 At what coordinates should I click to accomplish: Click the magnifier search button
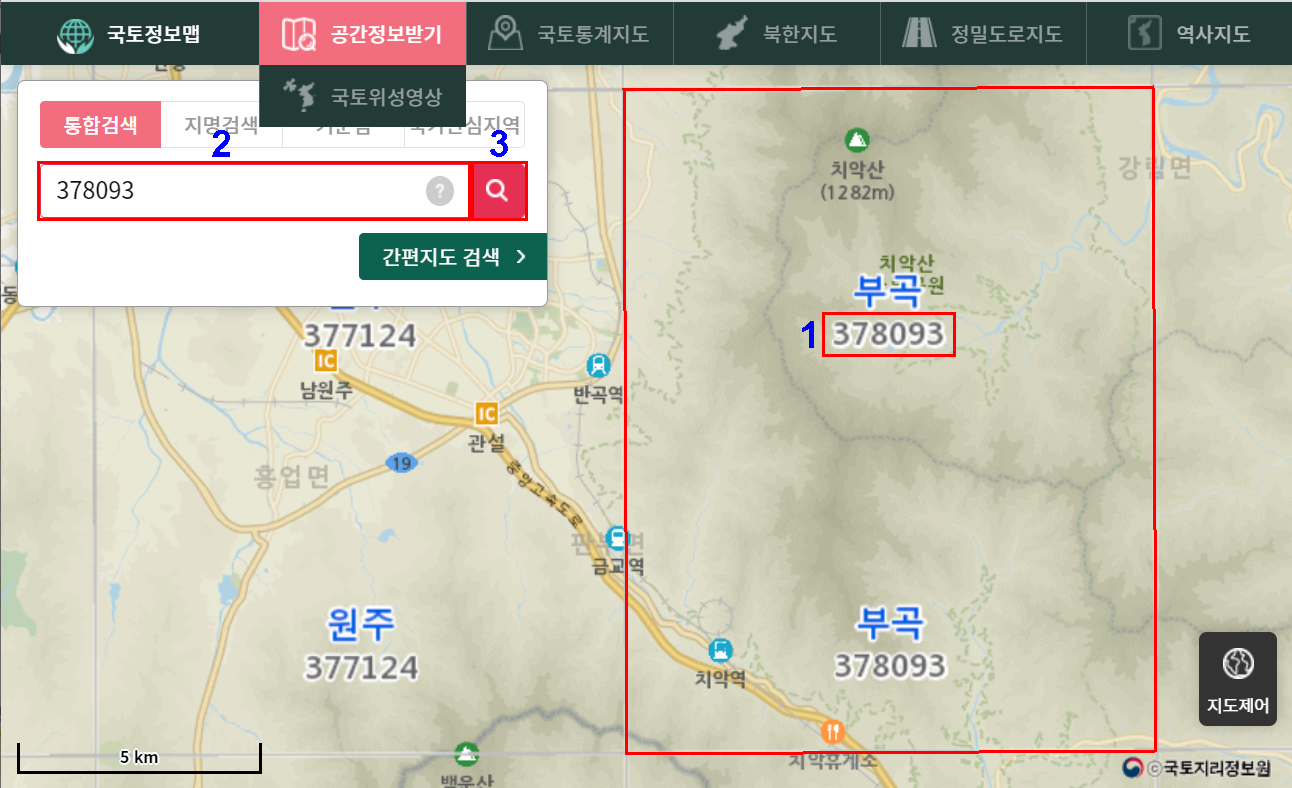pos(498,191)
